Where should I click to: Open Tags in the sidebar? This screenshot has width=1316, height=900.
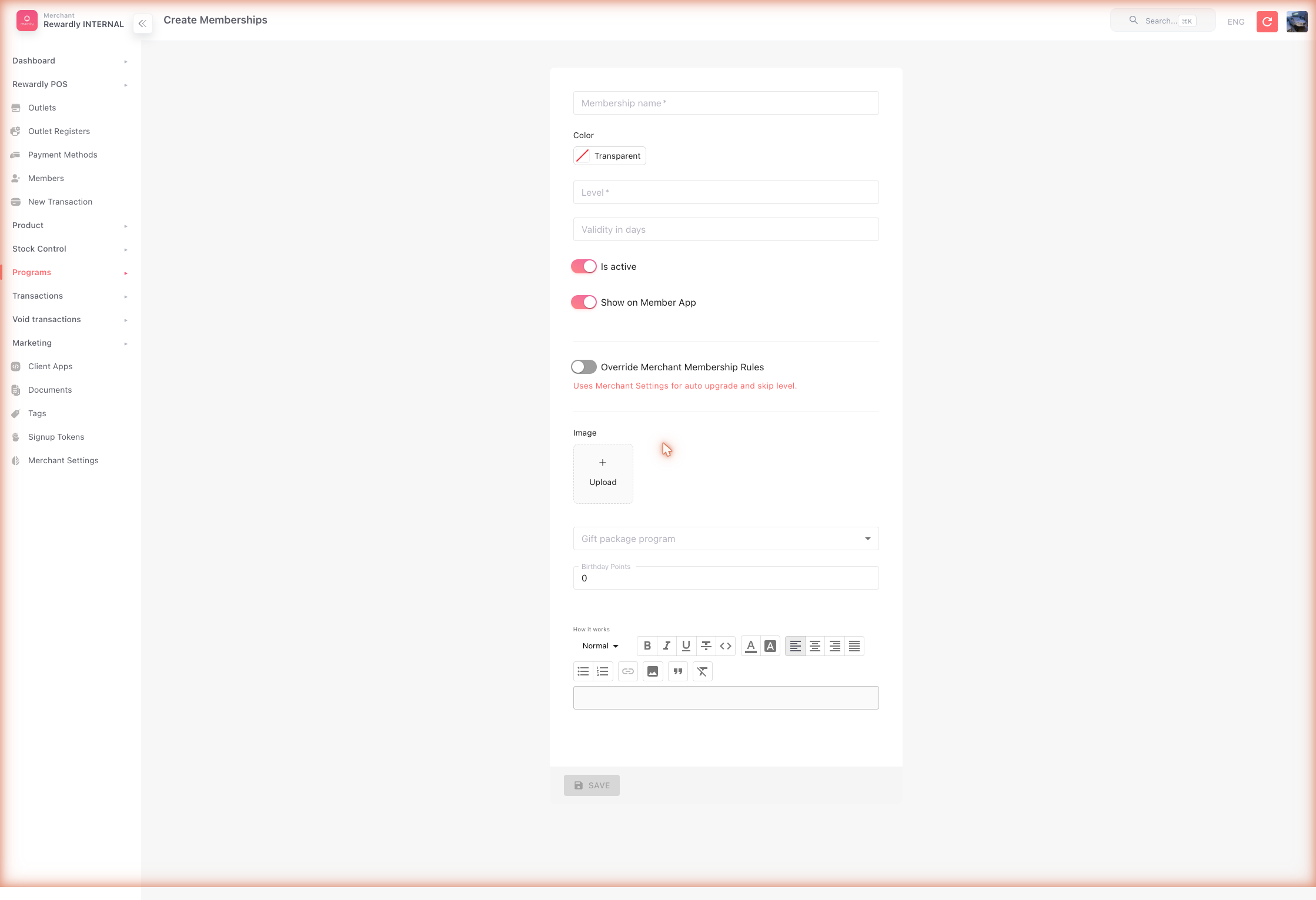pyautogui.click(x=70, y=413)
